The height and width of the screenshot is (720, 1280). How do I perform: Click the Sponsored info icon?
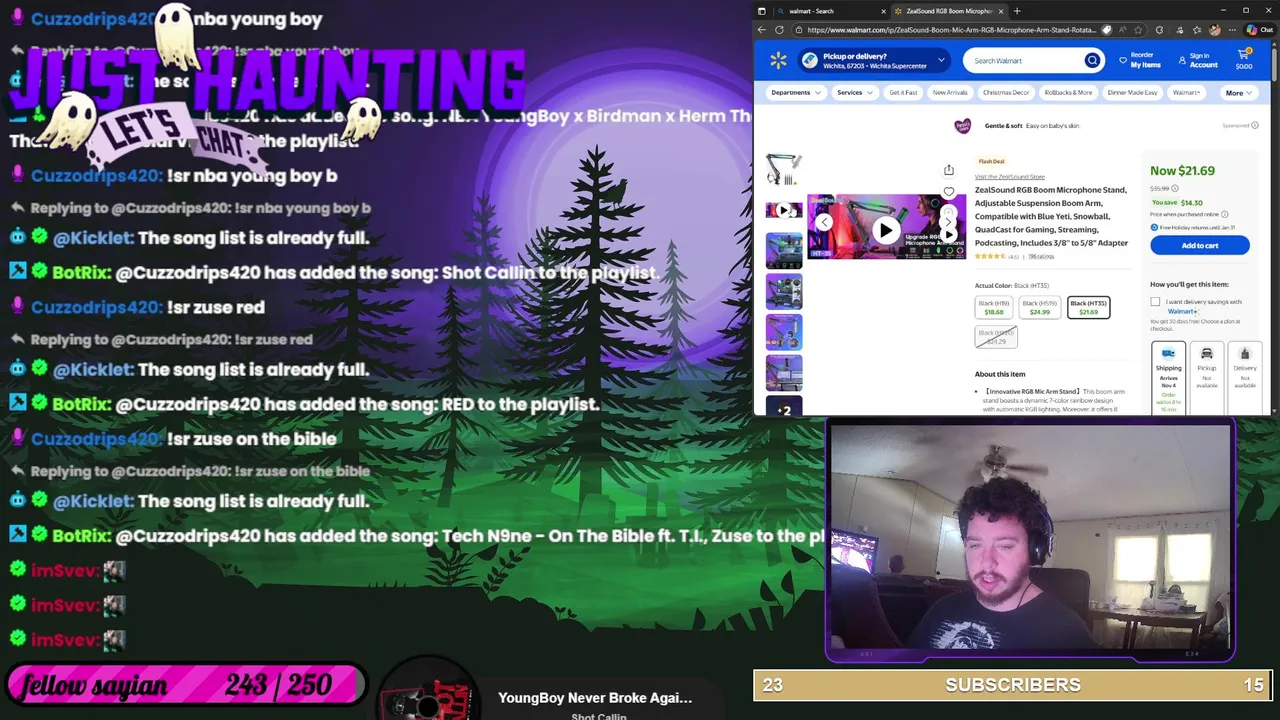1255,126
